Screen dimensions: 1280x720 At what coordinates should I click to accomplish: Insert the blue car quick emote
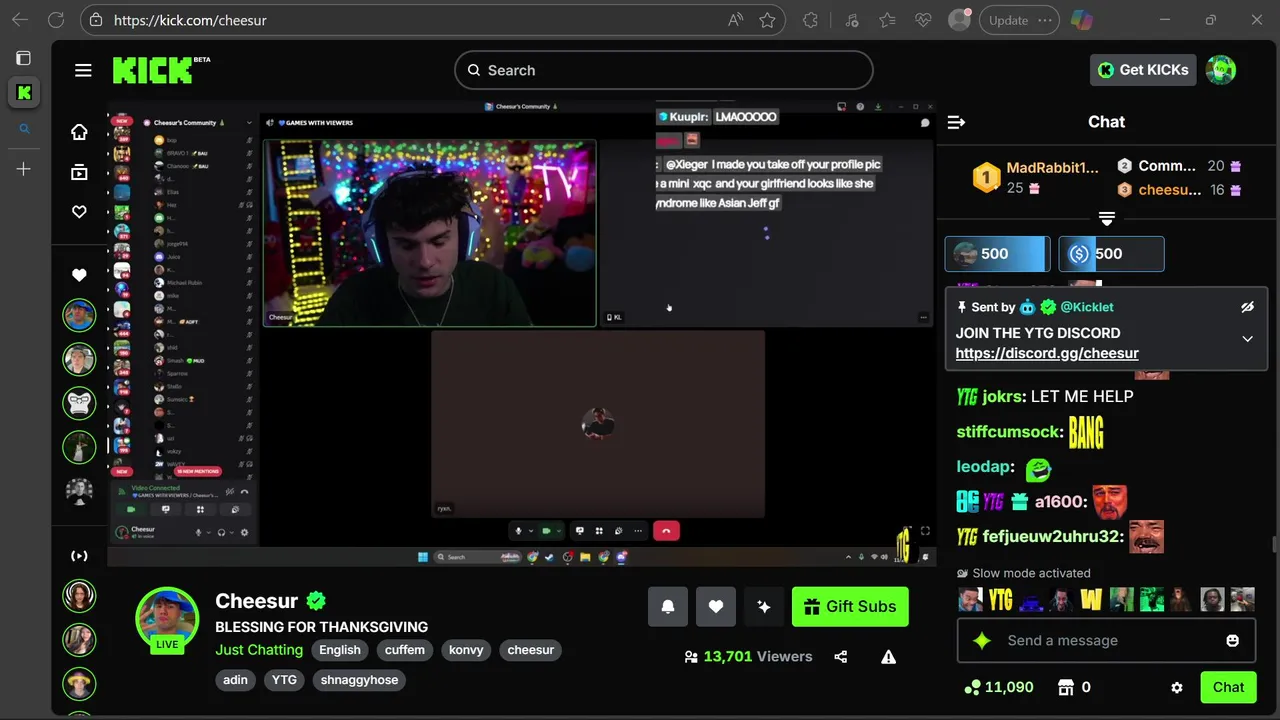pyautogui.click(x=1031, y=600)
